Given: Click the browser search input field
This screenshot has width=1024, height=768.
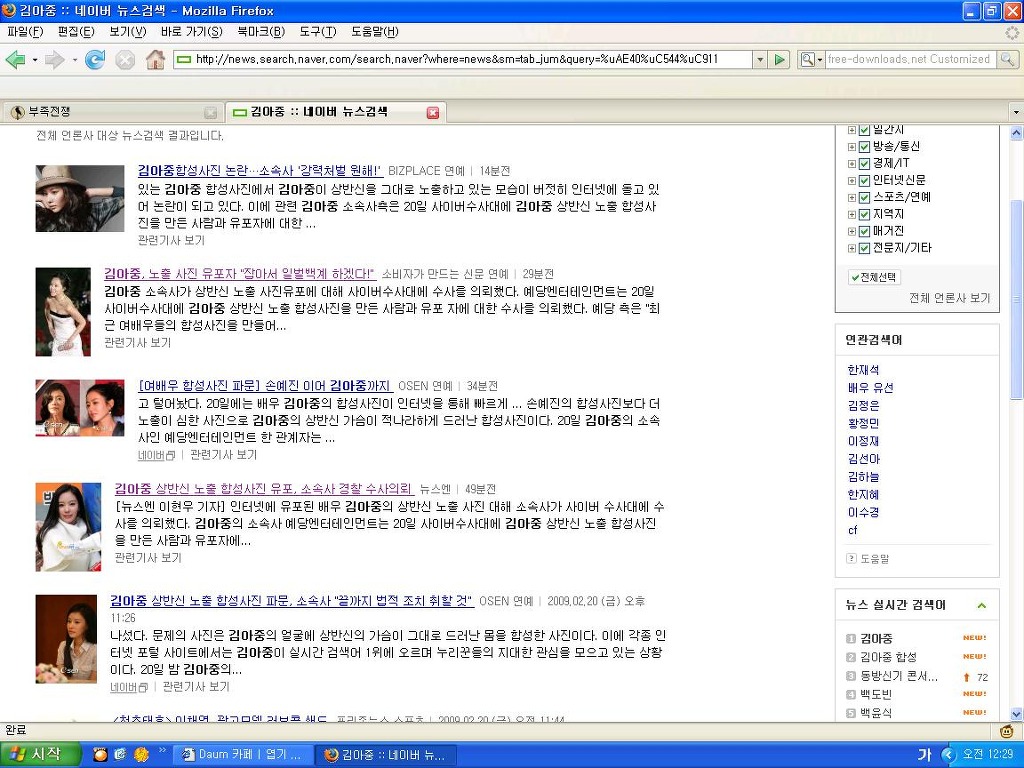Looking at the screenshot, I should 910,59.
